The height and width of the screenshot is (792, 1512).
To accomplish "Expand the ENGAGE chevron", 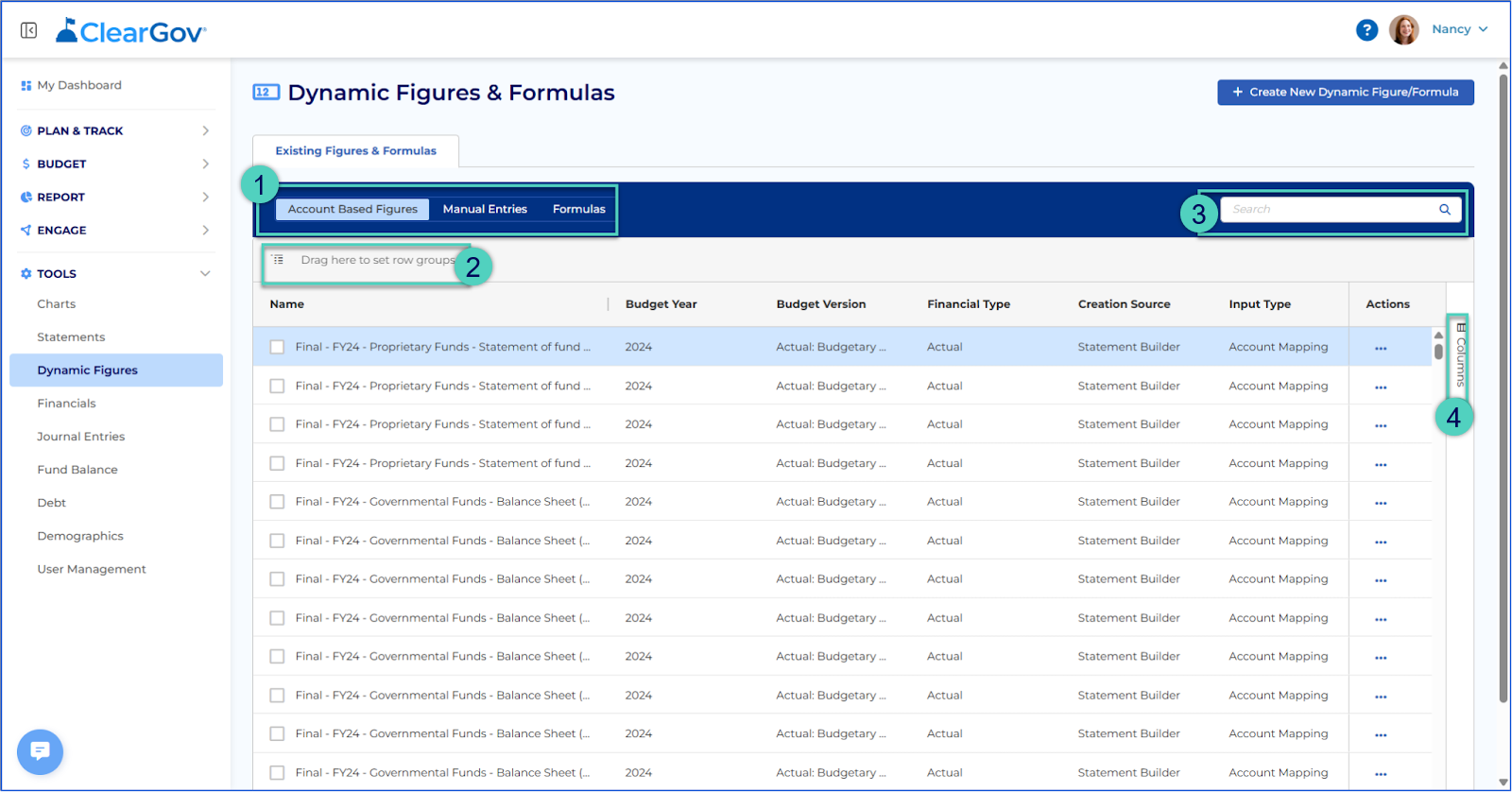I will [205, 231].
